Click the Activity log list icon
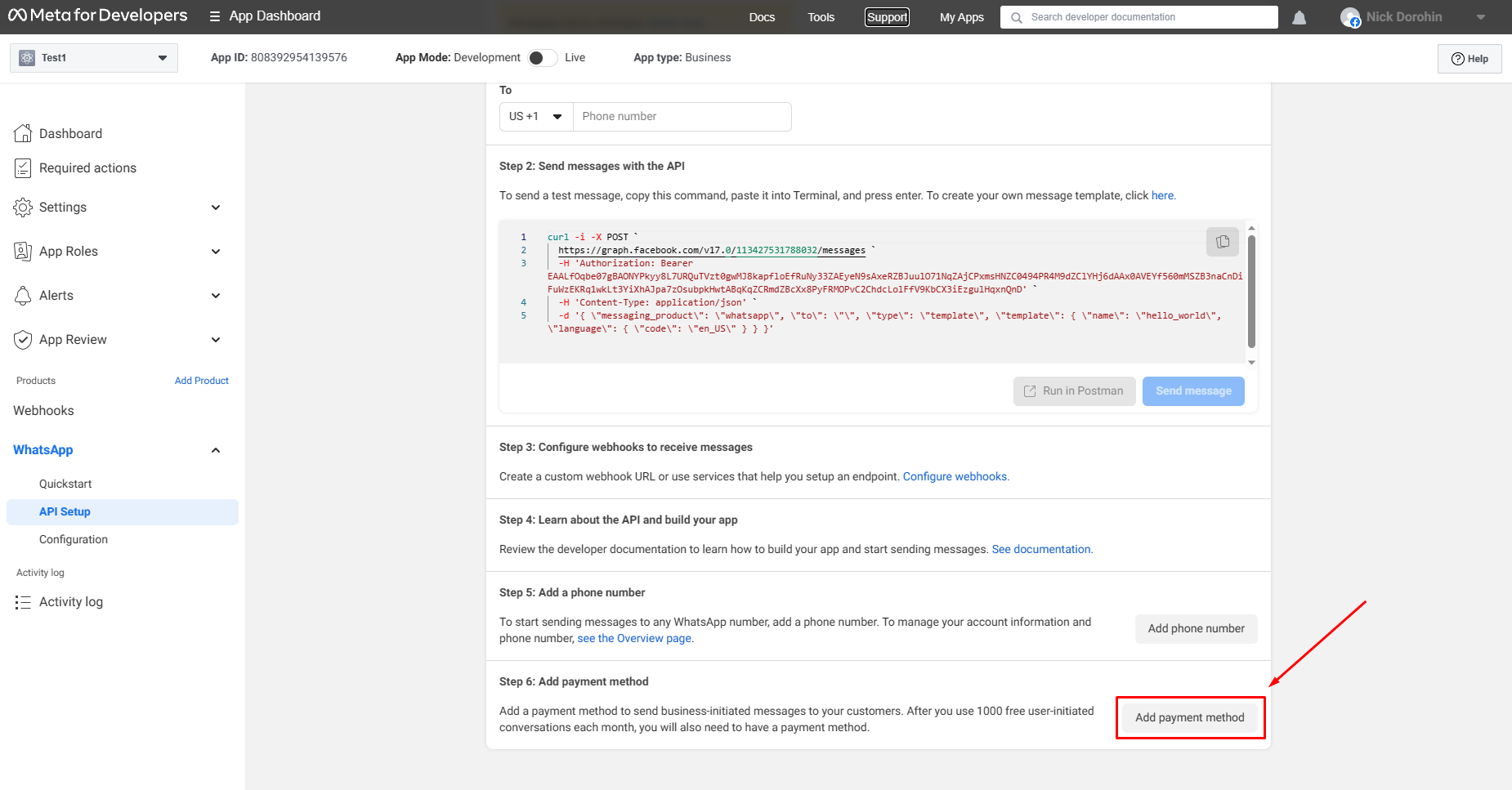Screen dimensions: 1512x790 [23, 602]
